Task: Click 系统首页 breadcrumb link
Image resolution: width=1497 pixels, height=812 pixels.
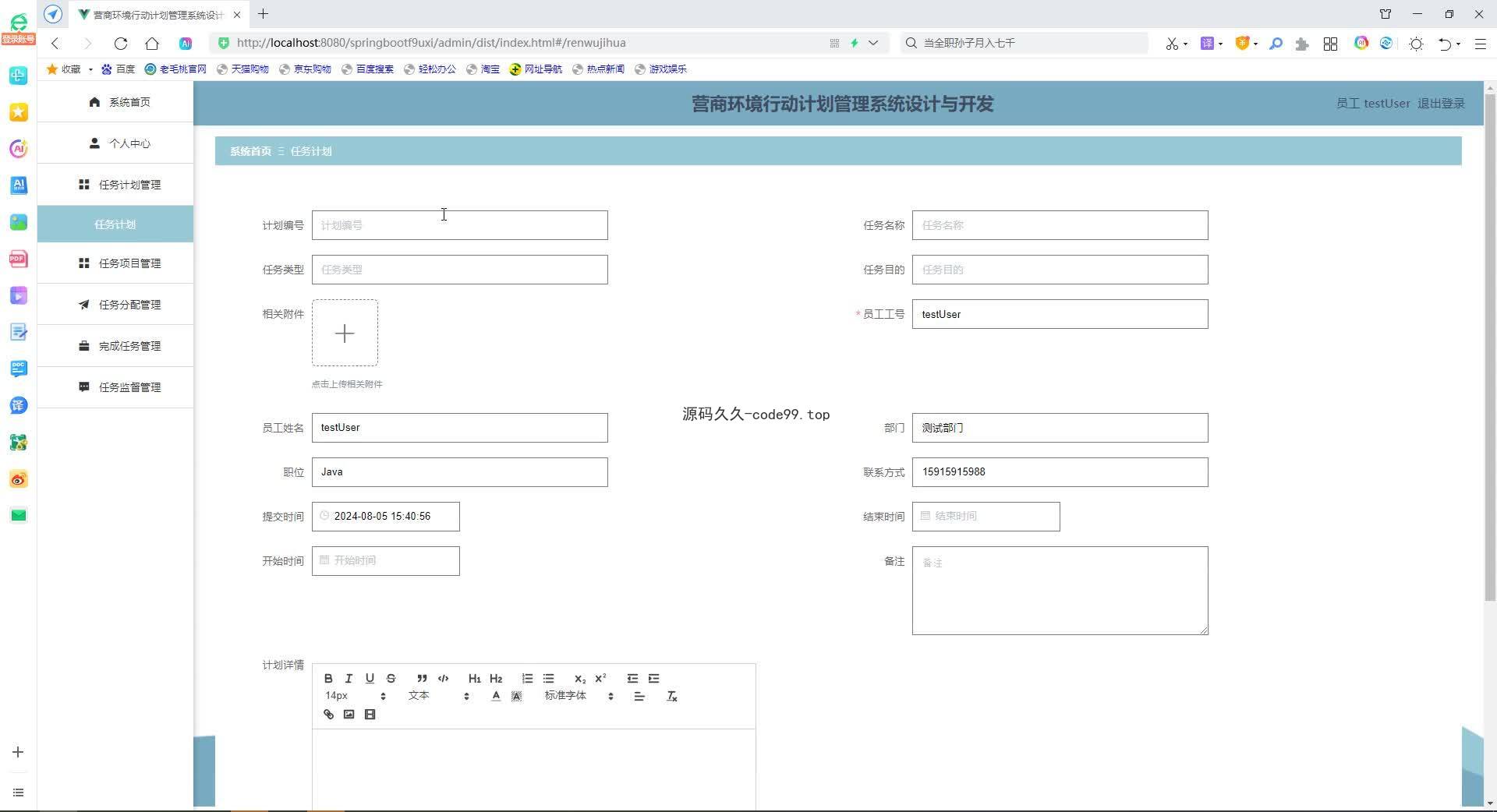Action: point(250,151)
